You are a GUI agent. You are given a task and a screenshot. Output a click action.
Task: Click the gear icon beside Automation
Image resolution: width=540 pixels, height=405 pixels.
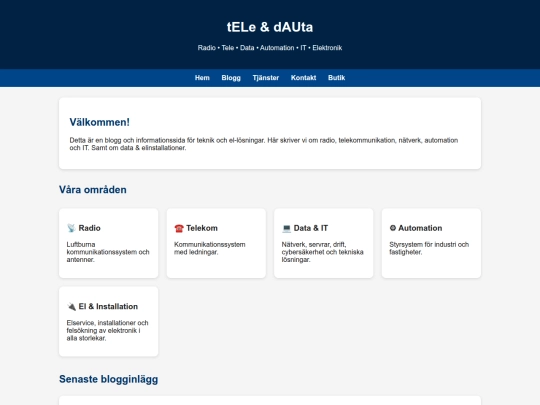[x=393, y=228]
